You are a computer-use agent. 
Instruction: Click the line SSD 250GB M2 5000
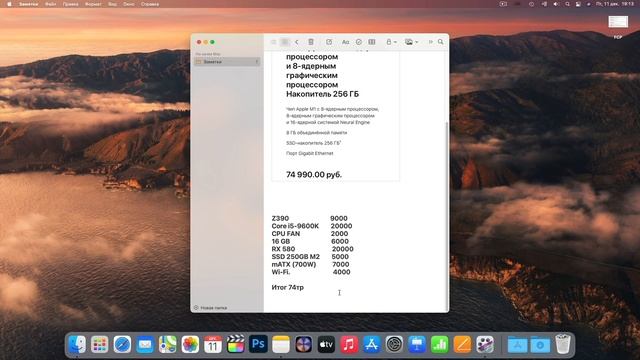[x=310, y=257]
